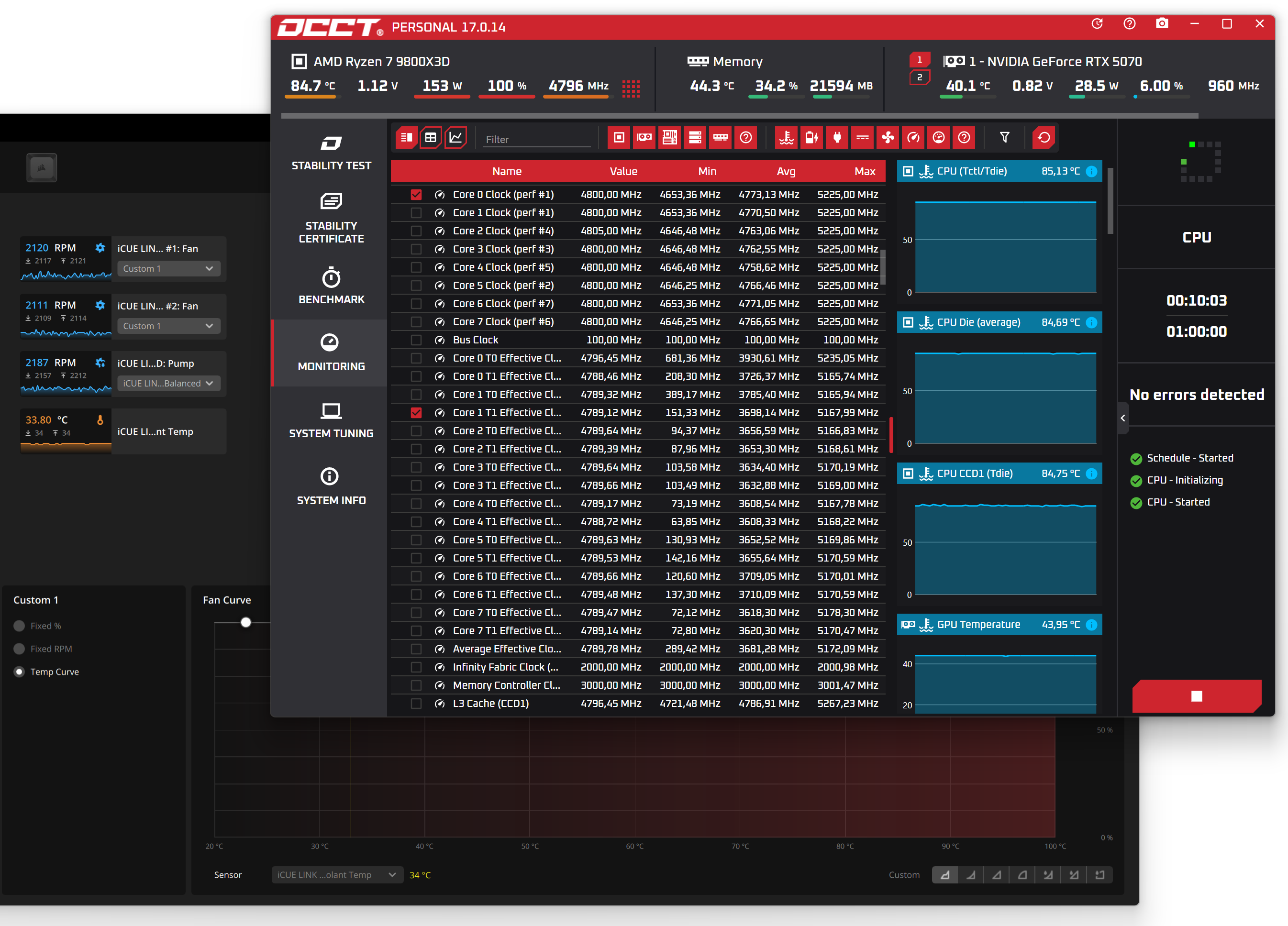Image resolution: width=1288 pixels, height=926 pixels.
Task: Open the pump's Balanced profile dropdown
Action: tap(169, 383)
